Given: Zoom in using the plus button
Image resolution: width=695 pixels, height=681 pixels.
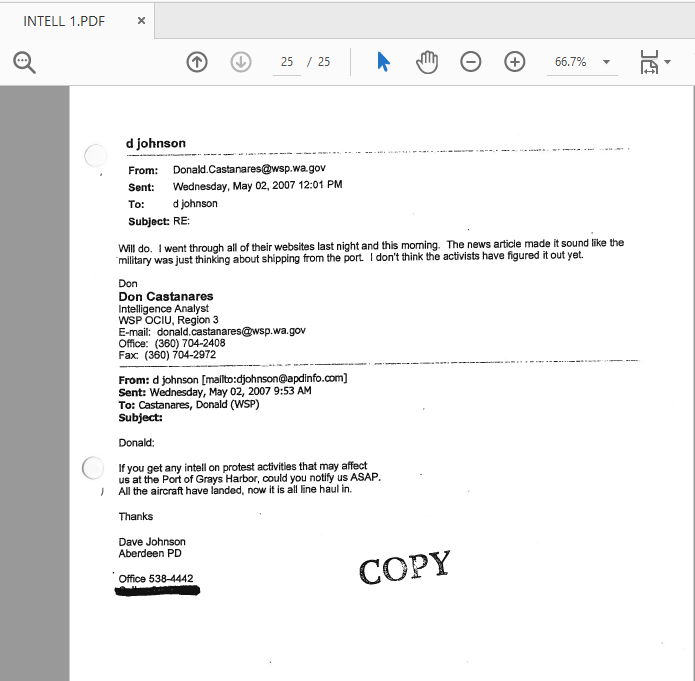Looking at the screenshot, I should click(514, 62).
